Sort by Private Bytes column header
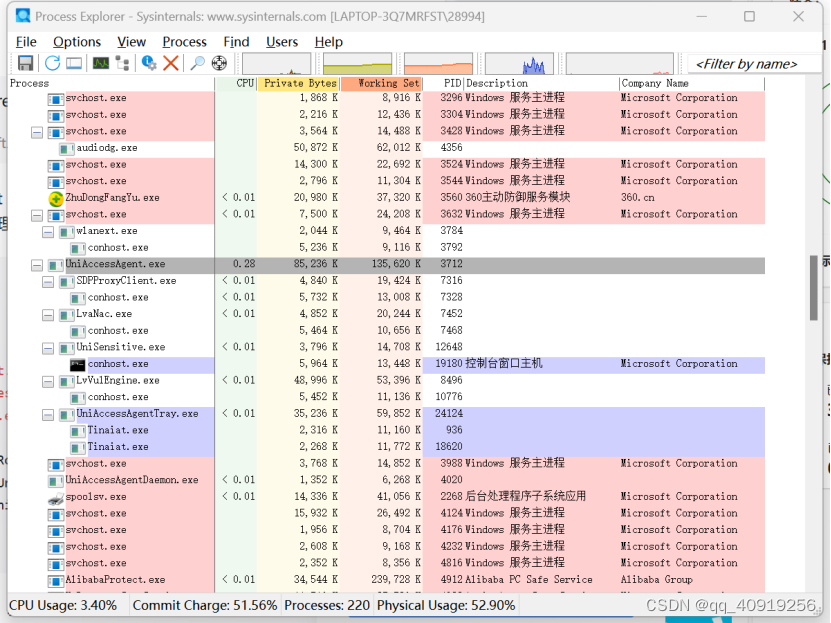The width and height of the screenshot is (831, 623). (299, 83)
